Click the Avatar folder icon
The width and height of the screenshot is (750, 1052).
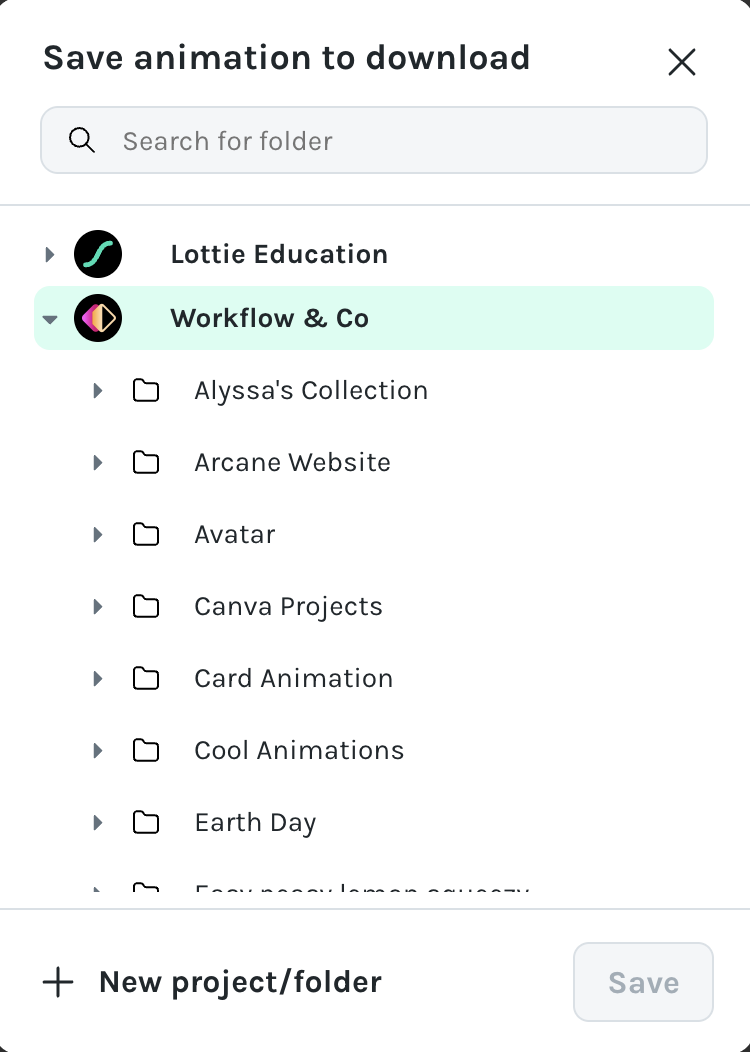click(146, 535)
